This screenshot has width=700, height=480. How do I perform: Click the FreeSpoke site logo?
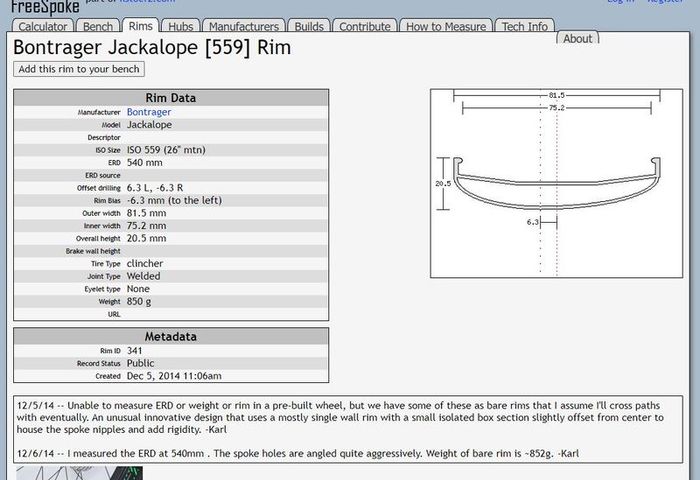click(x=45, y=6)
